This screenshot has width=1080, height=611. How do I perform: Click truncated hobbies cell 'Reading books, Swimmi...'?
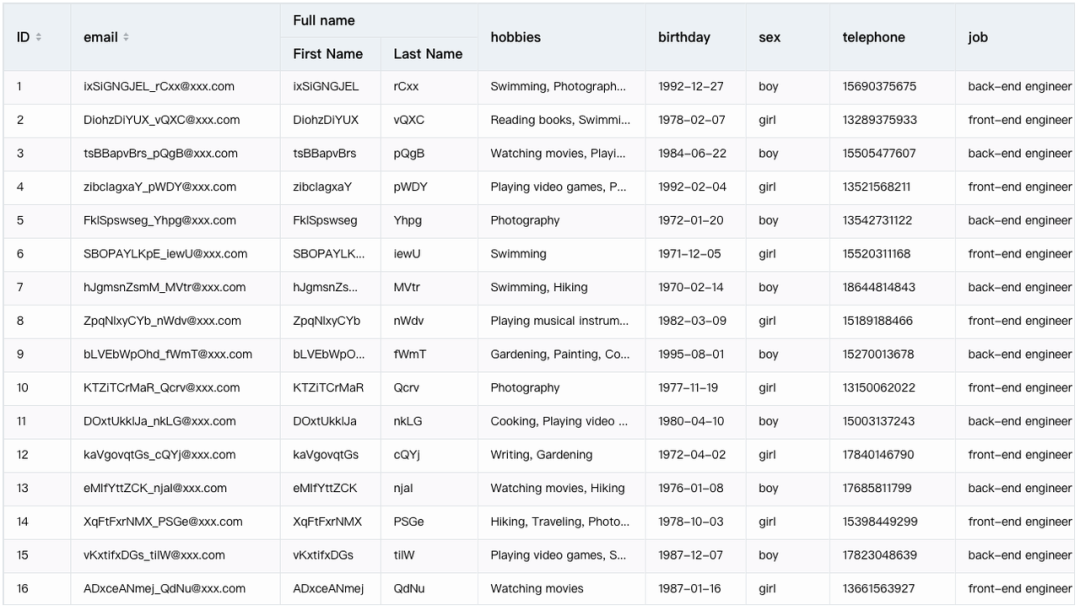(560, 120)
